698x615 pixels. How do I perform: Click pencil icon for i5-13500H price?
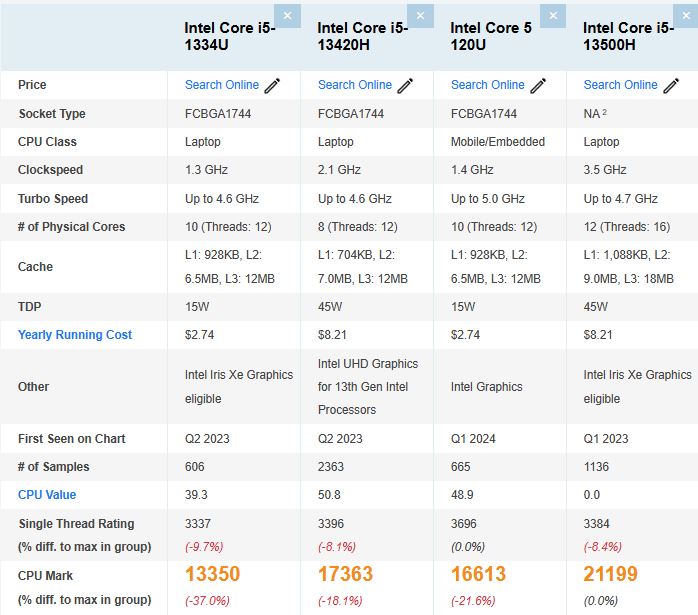click(671, 86)
